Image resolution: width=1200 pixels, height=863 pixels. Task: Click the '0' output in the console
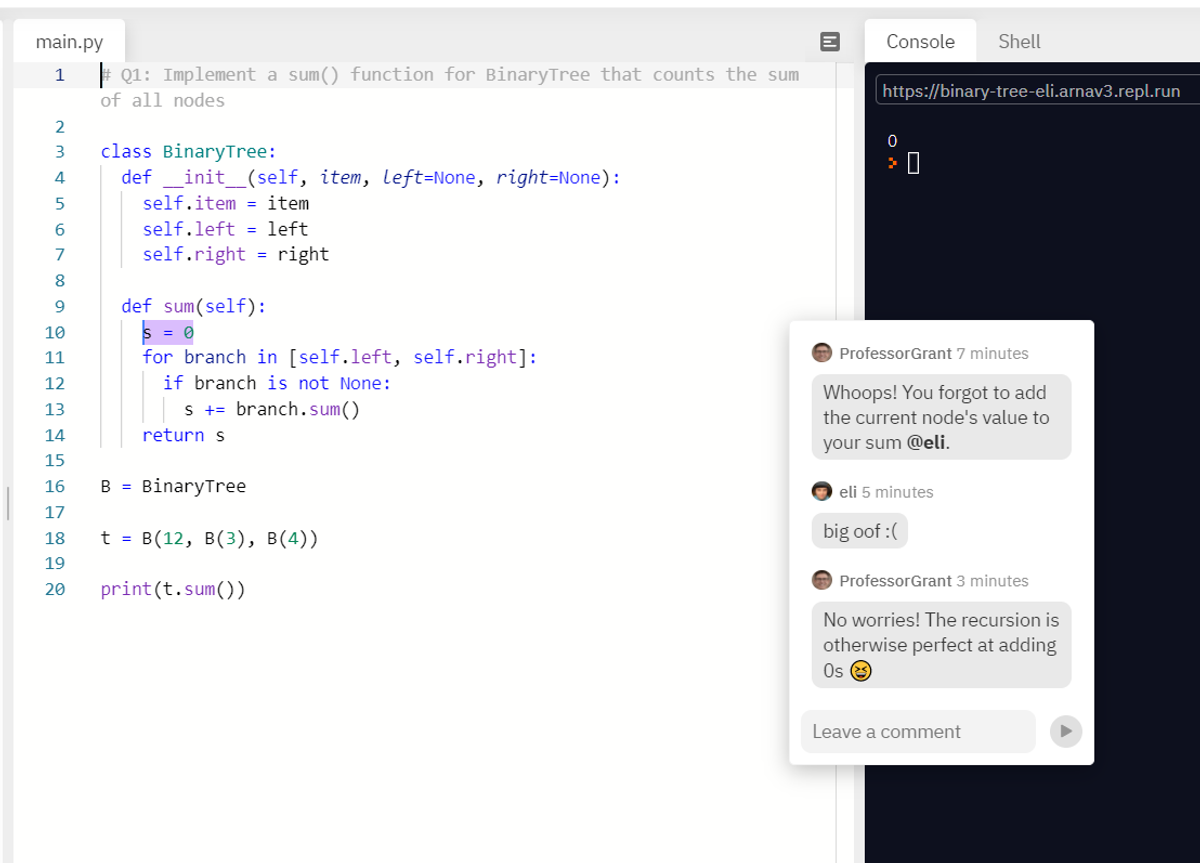coord(891,140)
